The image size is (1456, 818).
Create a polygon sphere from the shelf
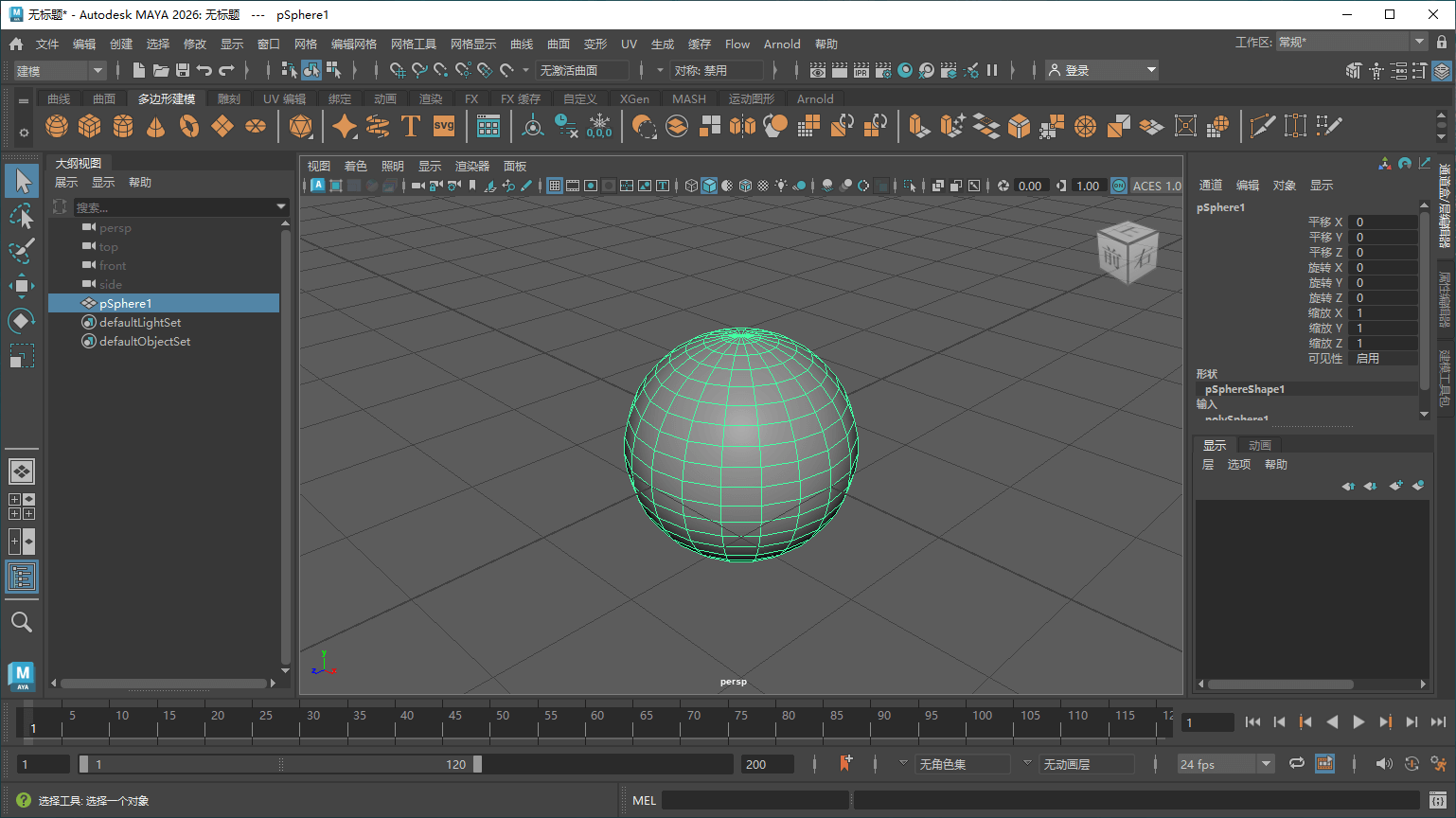coord(57,125)
